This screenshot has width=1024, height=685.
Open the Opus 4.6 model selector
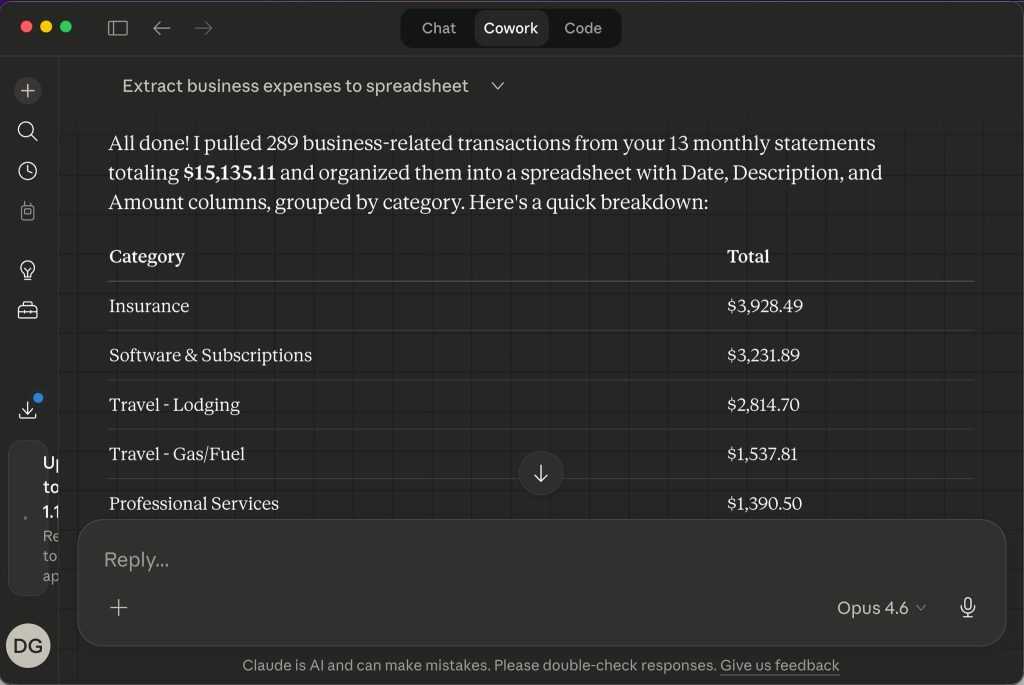(x=881, y=608)
